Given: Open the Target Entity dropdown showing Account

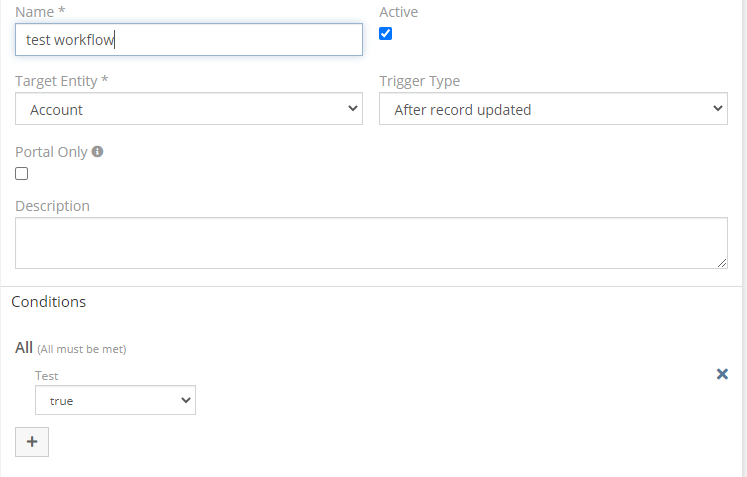Looking at the screenshot, I should coord(189,110).
